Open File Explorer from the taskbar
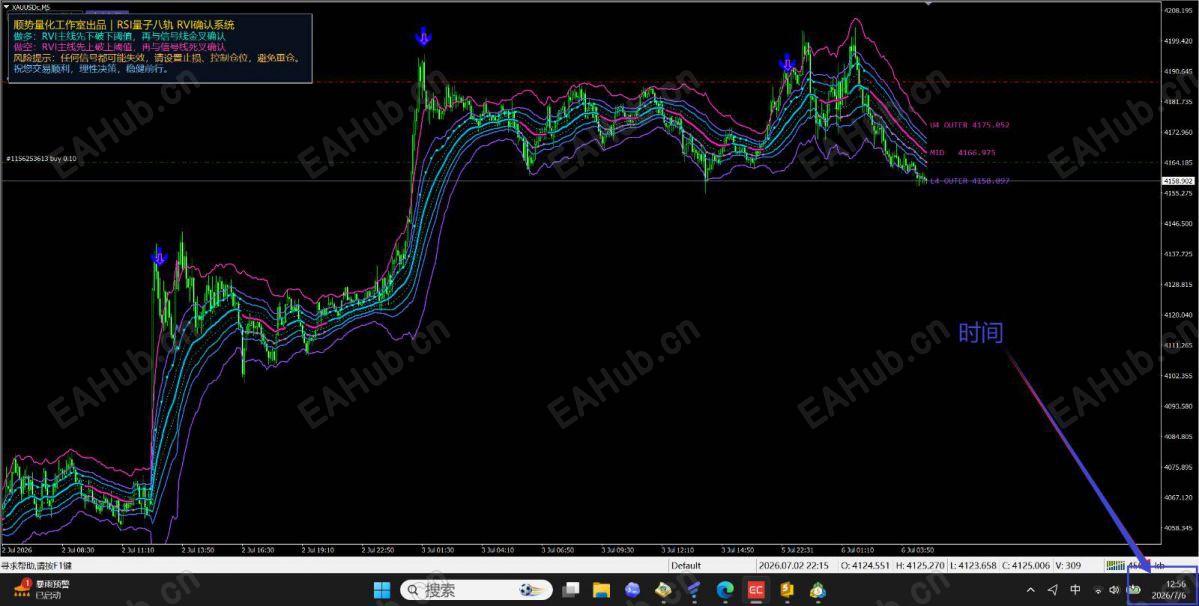This screenshot has height=606, width=1199. [x=602, y=590]
